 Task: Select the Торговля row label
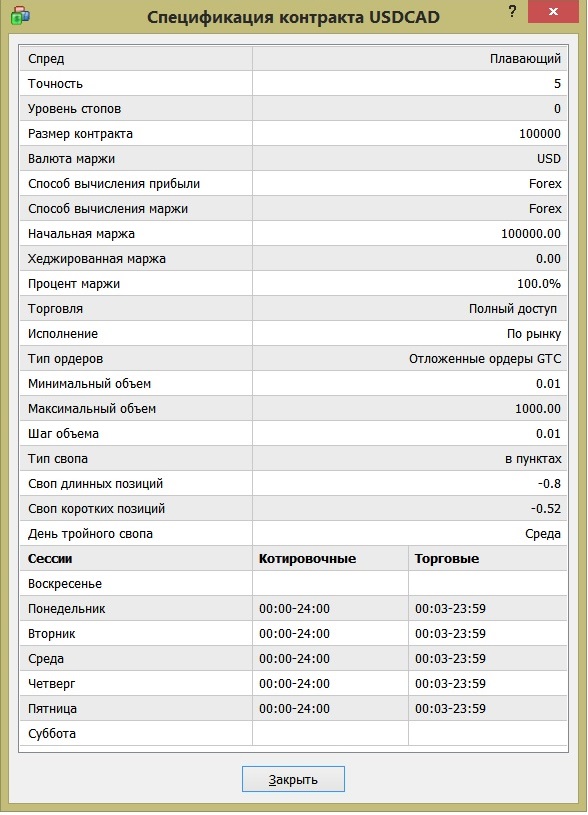(56, 309)
